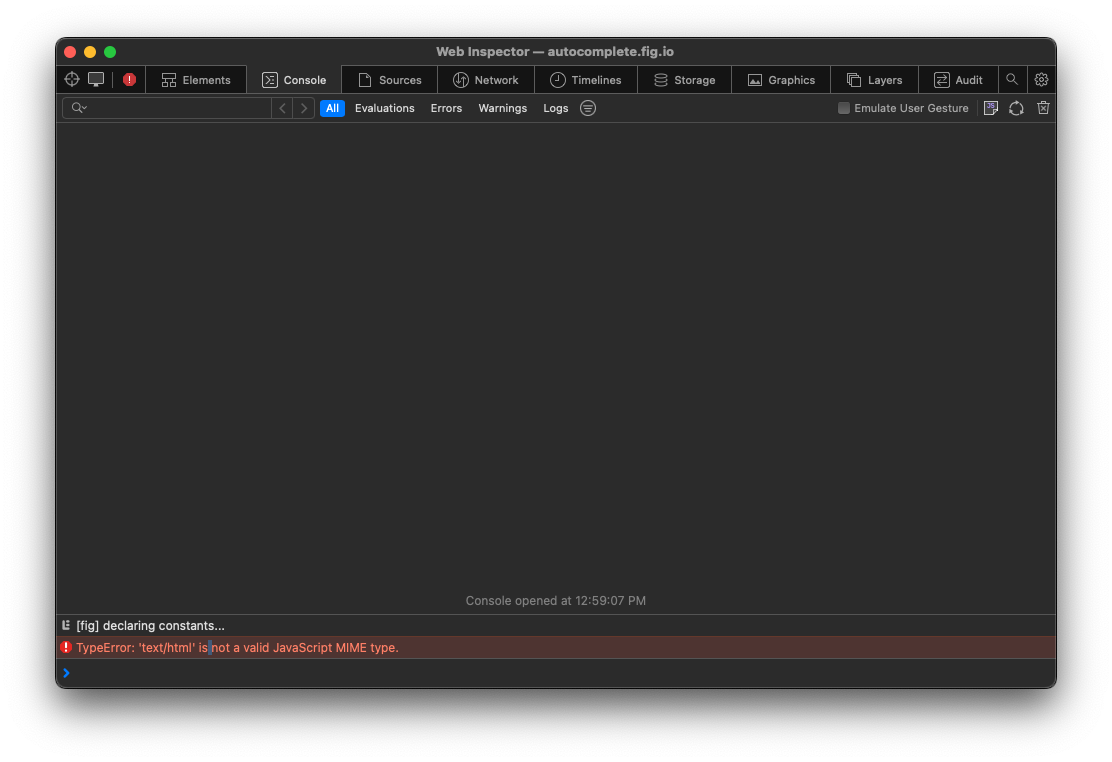Activate the element inspection crosshair tool
Screen dimensions: 1112x762
click(71, 79)
